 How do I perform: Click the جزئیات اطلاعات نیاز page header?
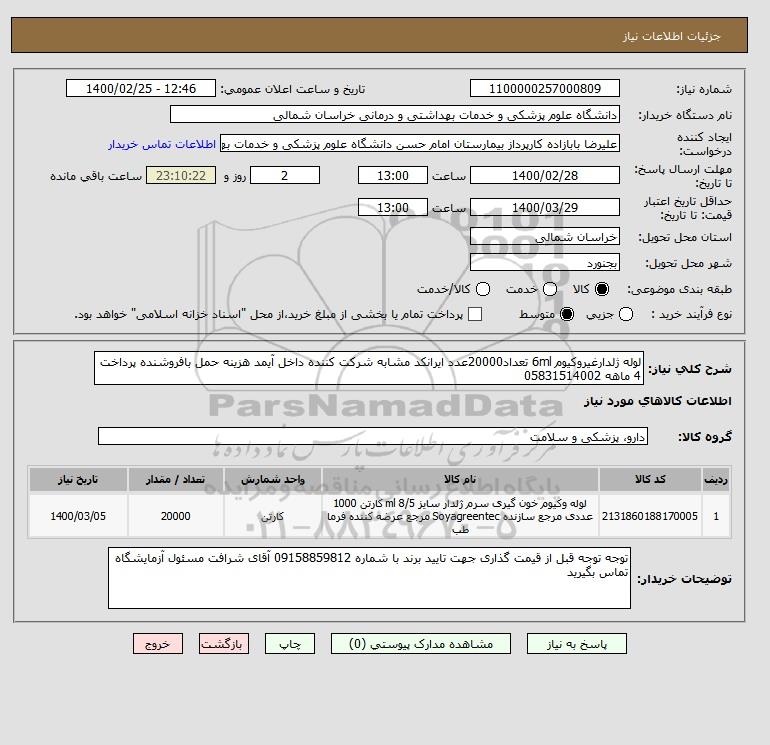pos(671,36)
